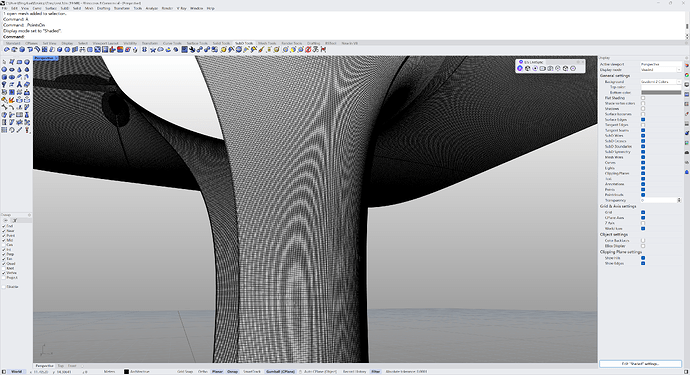690x375 pixels.
Task: Click last icon in floating display toolbar
Action: pos(573,68)
